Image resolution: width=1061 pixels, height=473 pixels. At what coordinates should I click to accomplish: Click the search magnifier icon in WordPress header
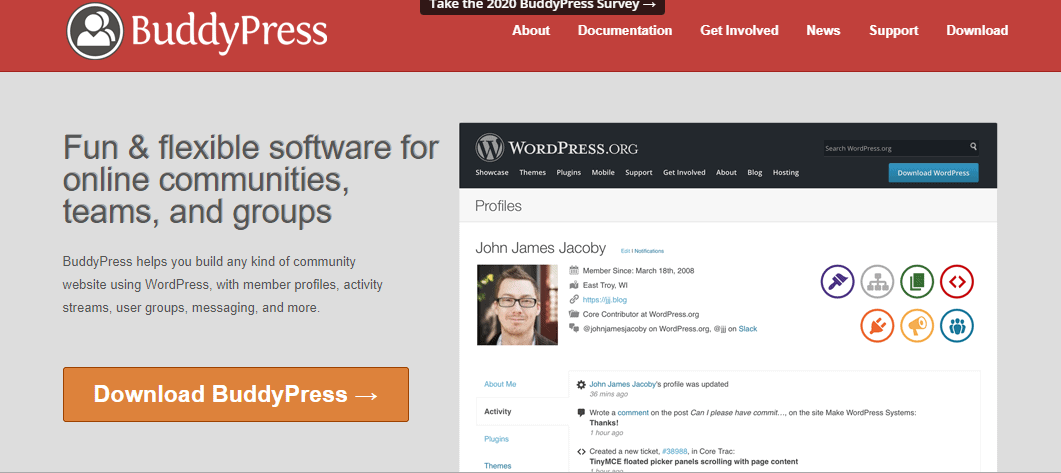[x=973, y=146]
